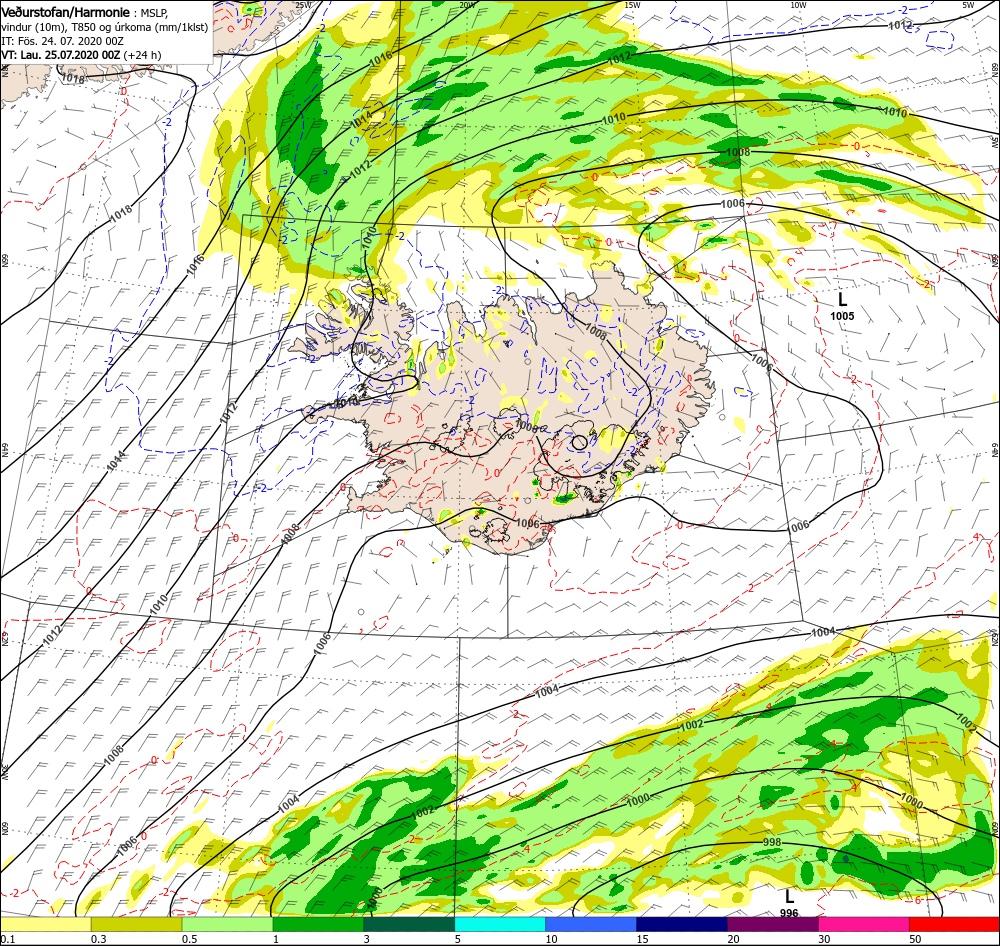This screenshot has width=1000, height=946.
Task: Click the olive 0.3–0.5 legend swatch
Action: click(136, 924)
